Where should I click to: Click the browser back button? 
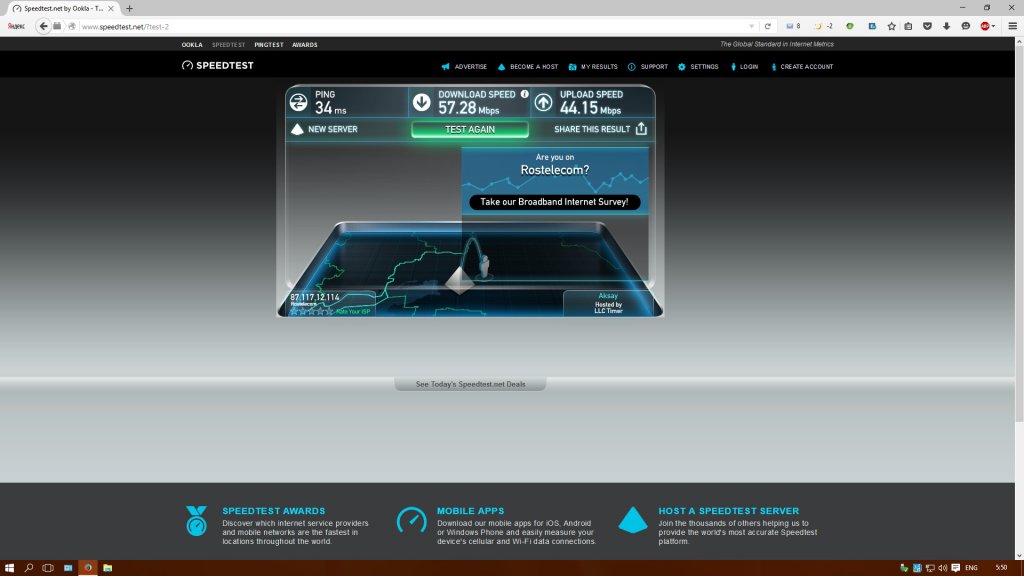[43, 26]
